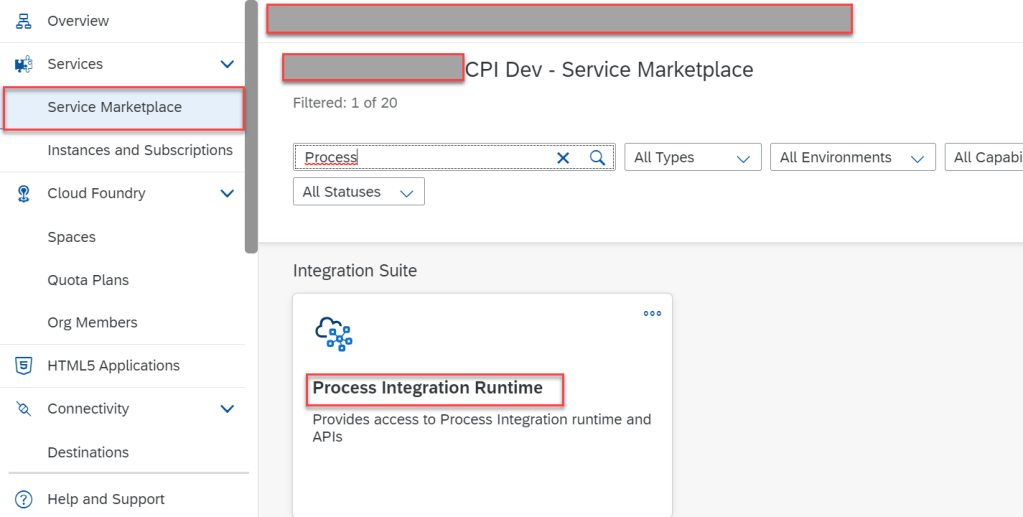Screen dimensions: 1023x517
Task: Click the Process Integration Runtime cloud icon
Action: [x=333, y=333]
